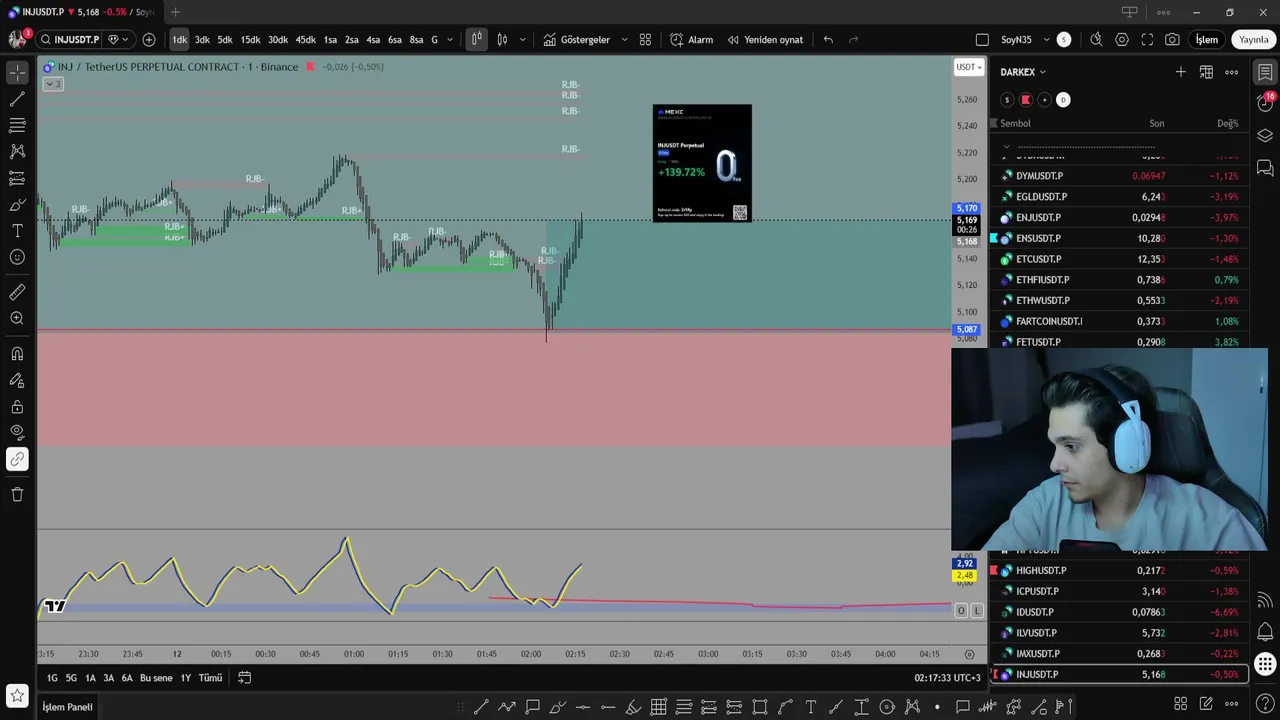
Task: Toggle lock all drawings
Action: [17, 407]
